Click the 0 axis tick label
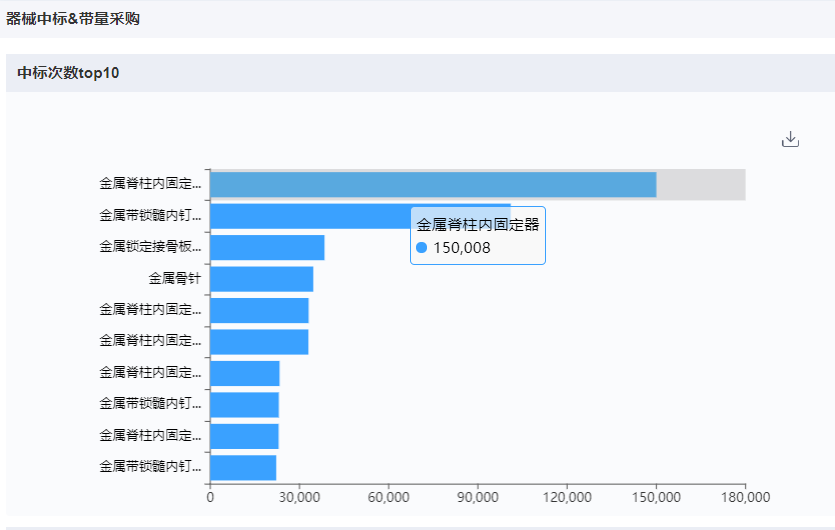Viewport: 835px width, 530px height. tap(210, 498)
